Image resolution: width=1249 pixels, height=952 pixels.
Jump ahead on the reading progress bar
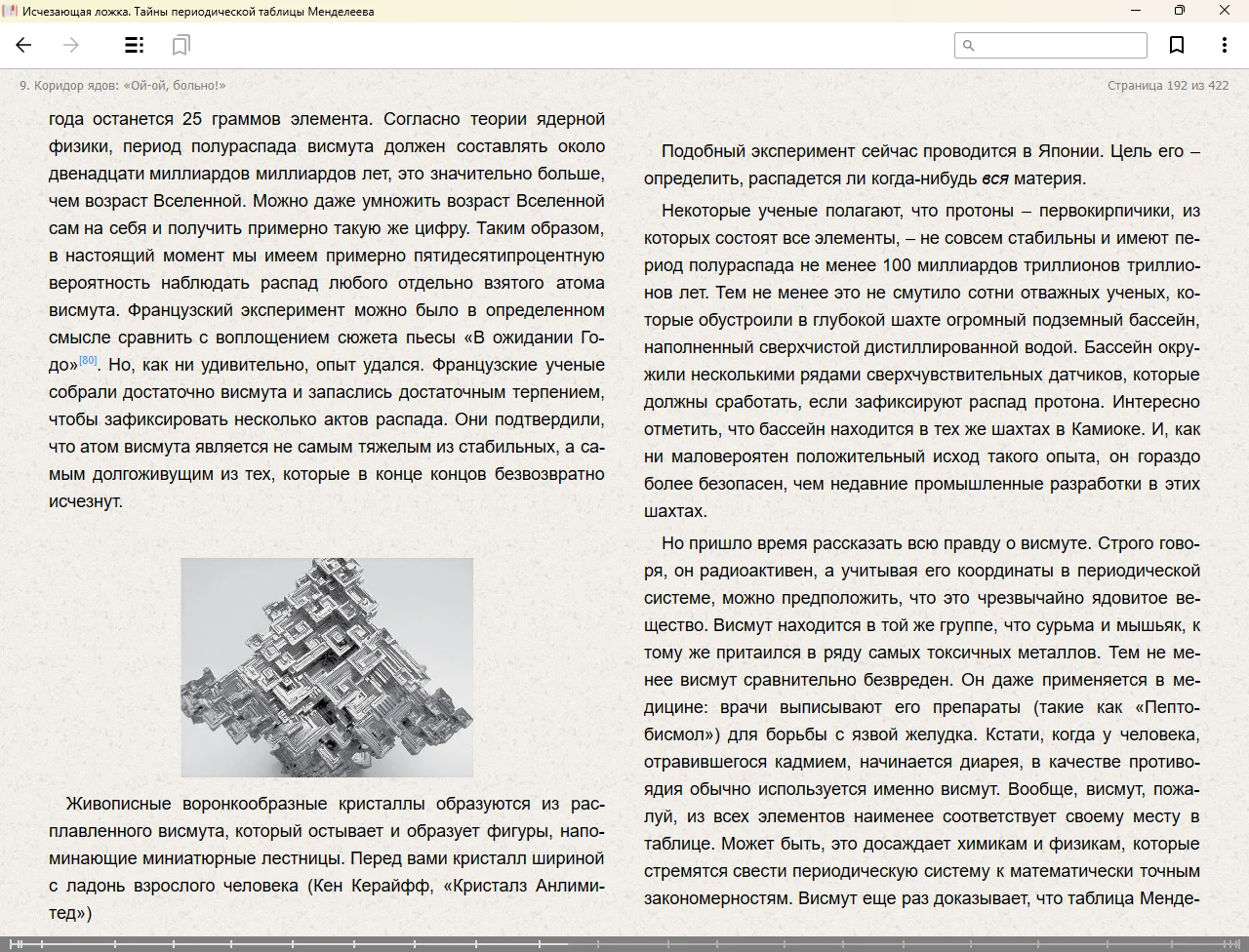(878, 944)
